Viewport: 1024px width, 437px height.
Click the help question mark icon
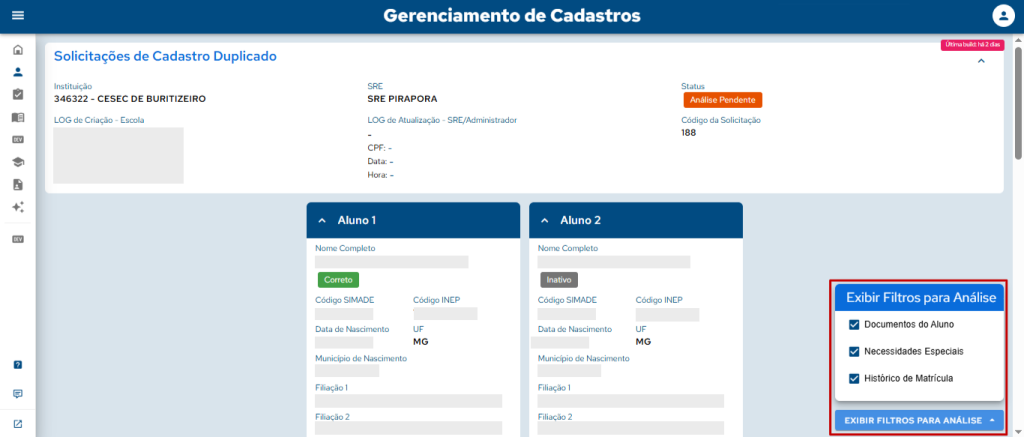(18, 365)
